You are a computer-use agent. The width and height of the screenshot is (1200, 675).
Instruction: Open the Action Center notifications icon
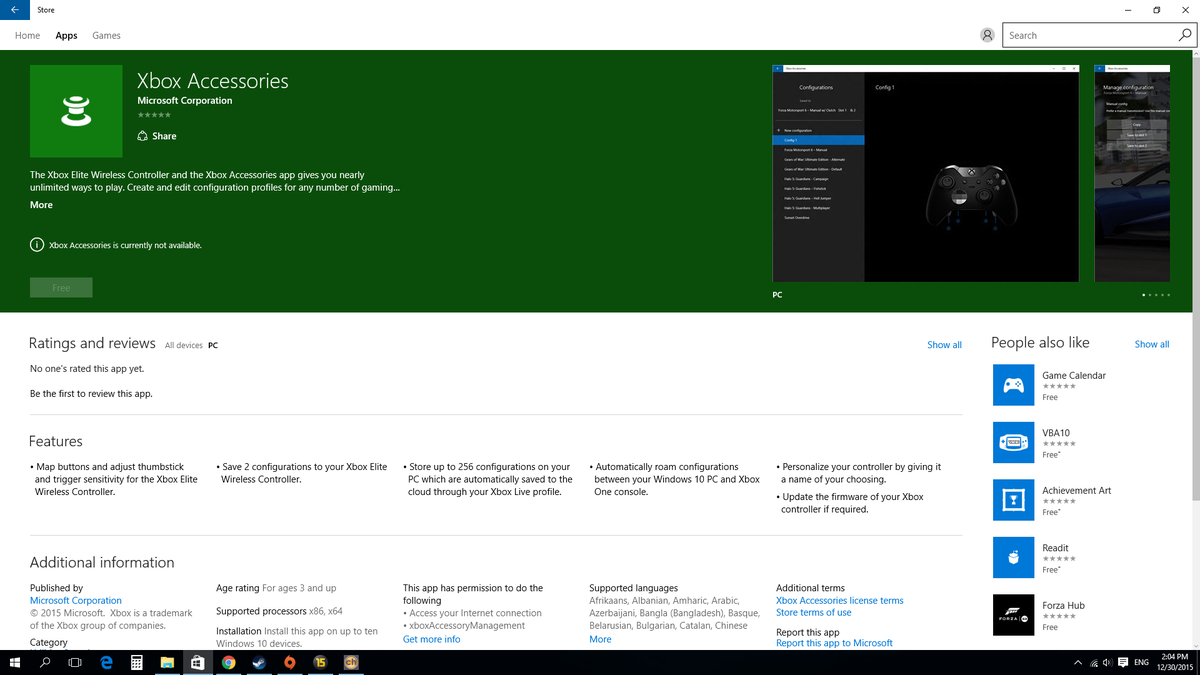click(1121, 662)
